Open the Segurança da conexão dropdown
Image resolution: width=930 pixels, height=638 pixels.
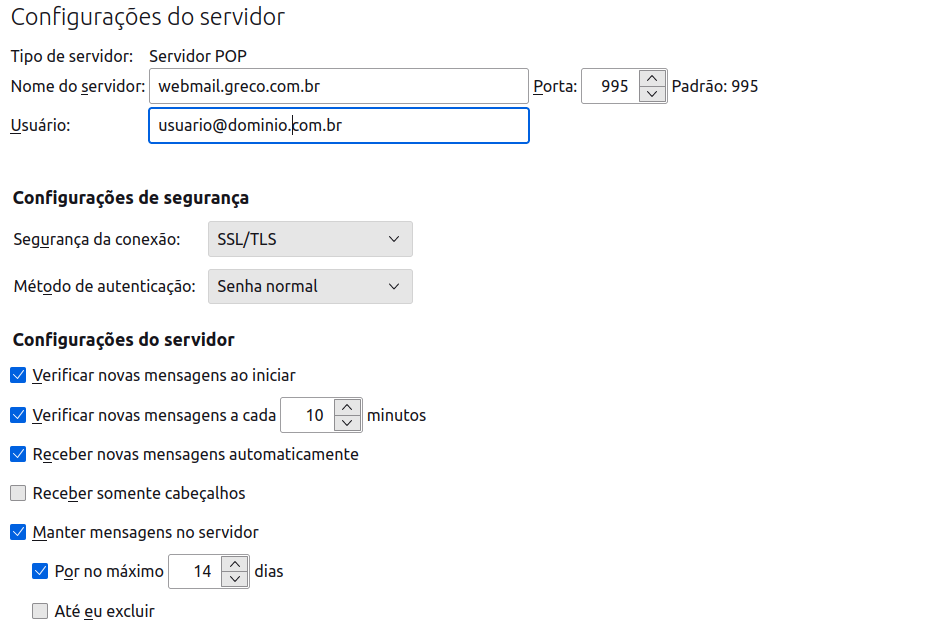point(310,239)
